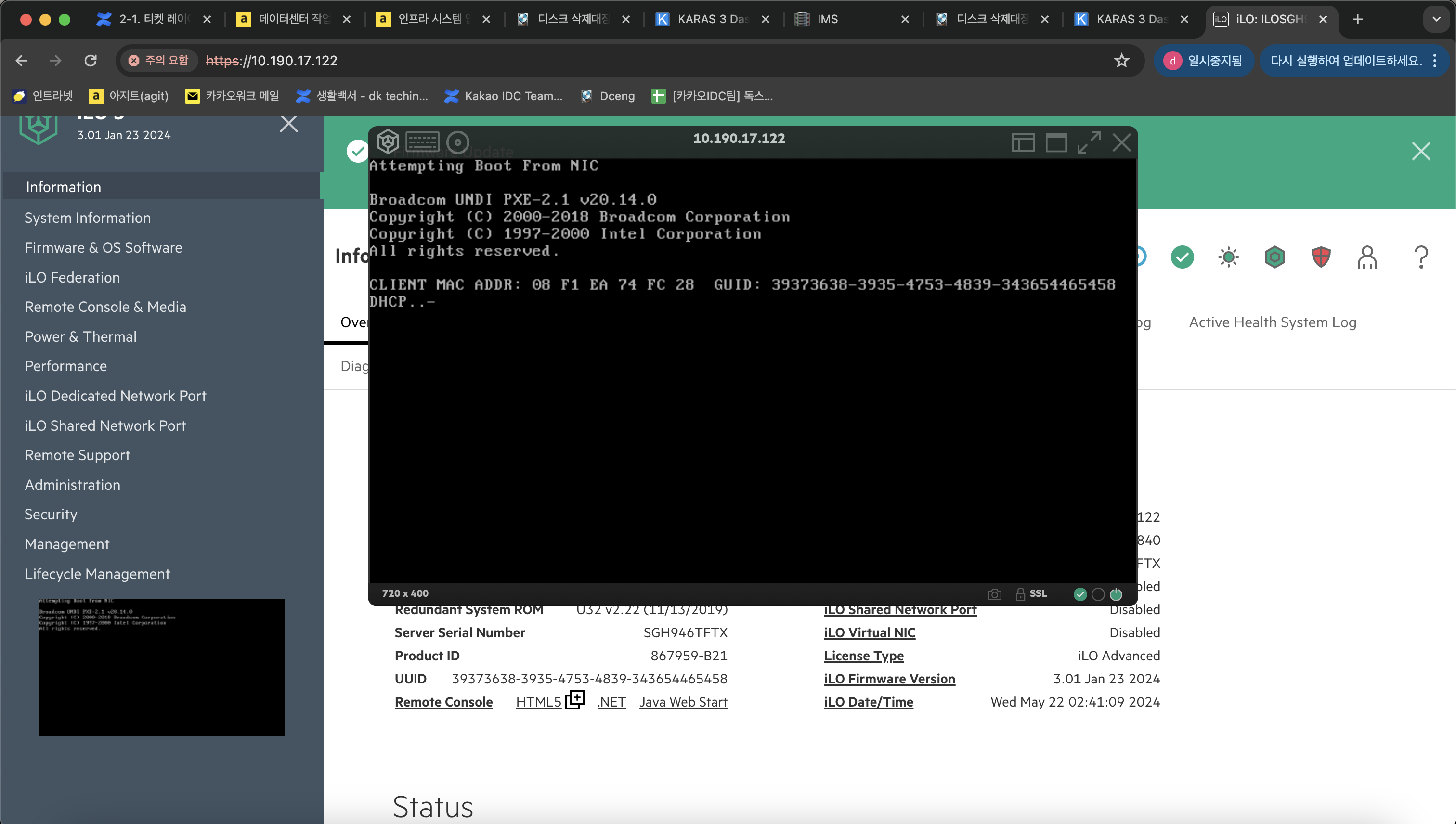1456x824 pixels.
Task: Launch the Java Web Start console link
Action: pyautogui.click(x=683, y=702)
